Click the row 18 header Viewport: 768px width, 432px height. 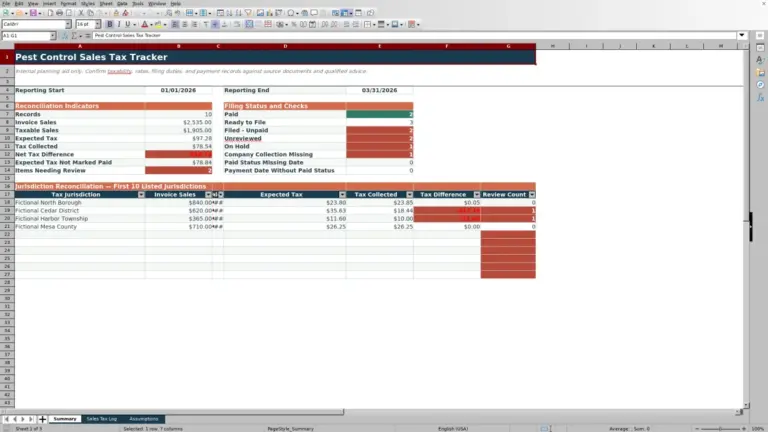(x=7, y=202)
